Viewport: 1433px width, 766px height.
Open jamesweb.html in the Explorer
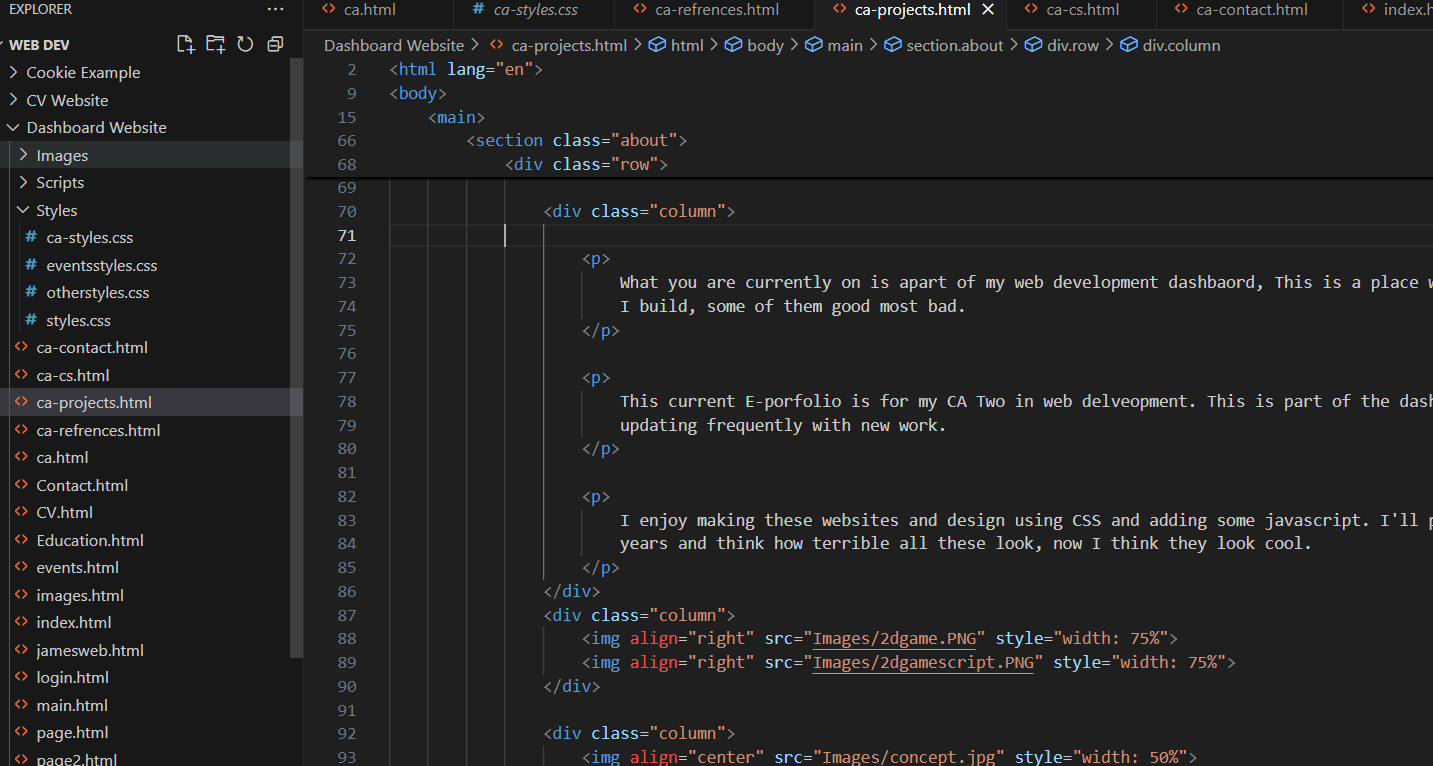[x=90, y=650]
